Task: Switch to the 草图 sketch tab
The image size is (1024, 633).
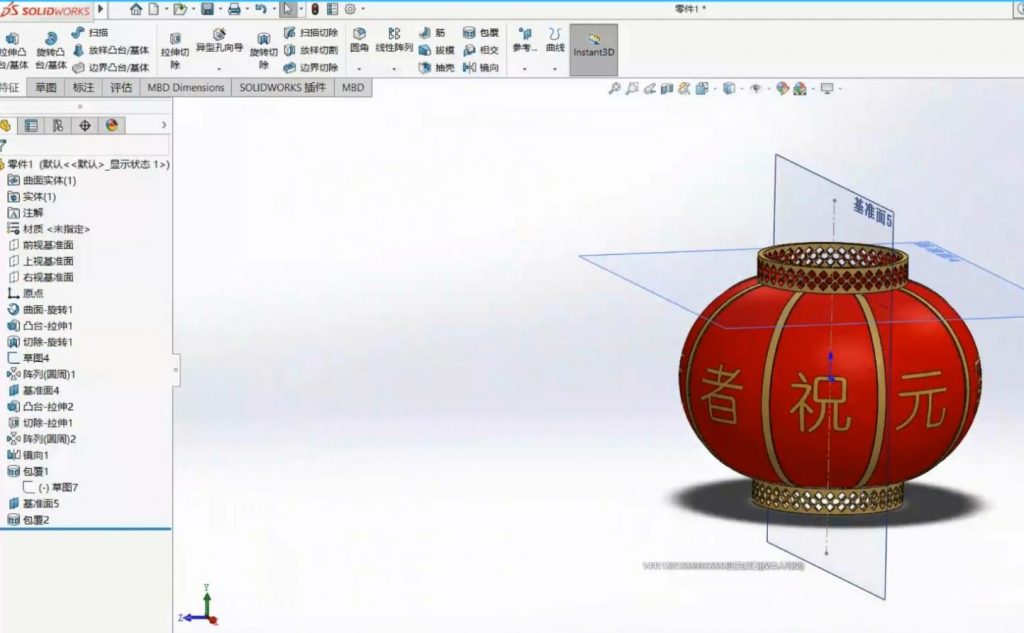Action: [x=46, y=88]
